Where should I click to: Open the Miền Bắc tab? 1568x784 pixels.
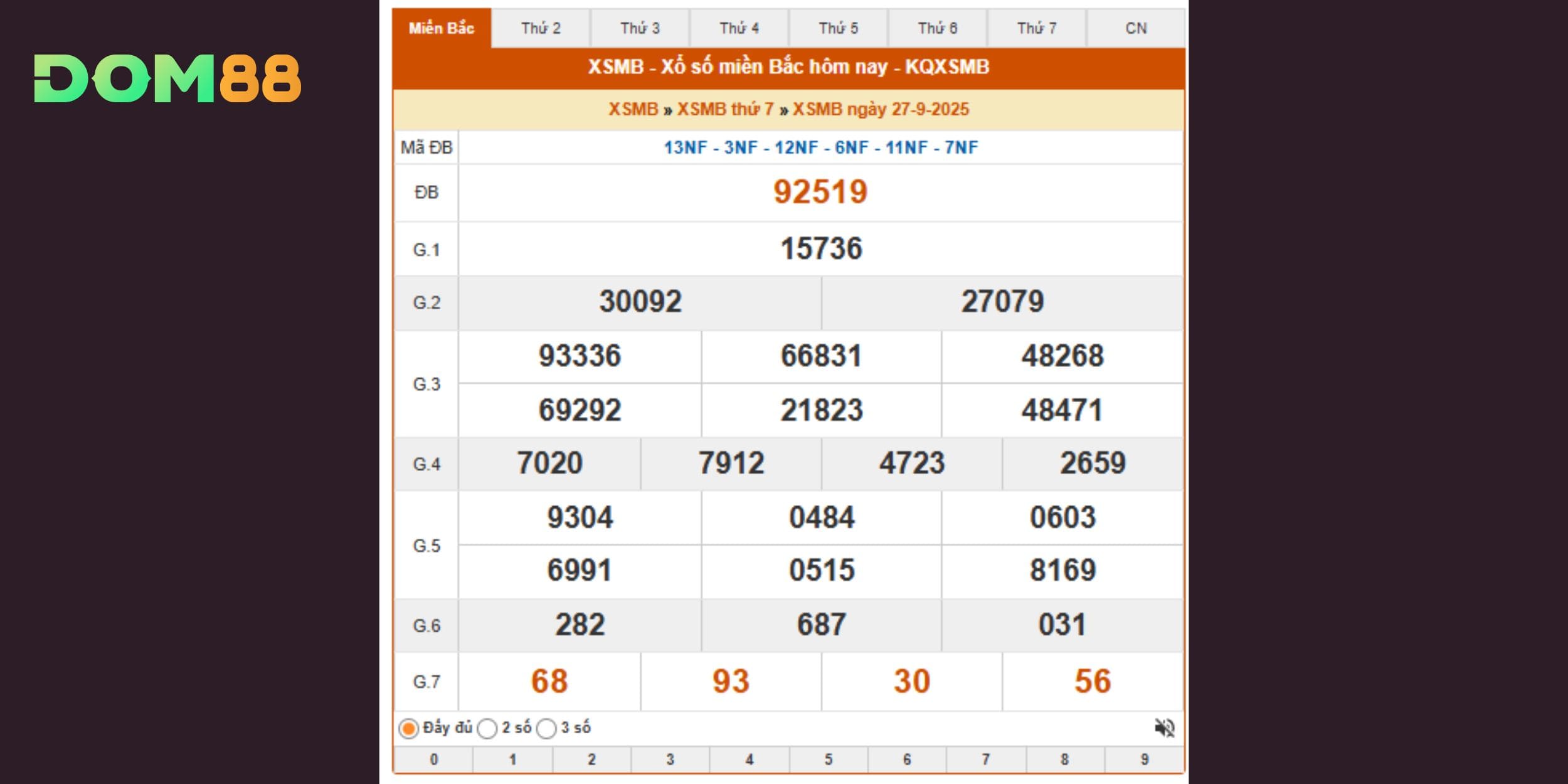442,28
